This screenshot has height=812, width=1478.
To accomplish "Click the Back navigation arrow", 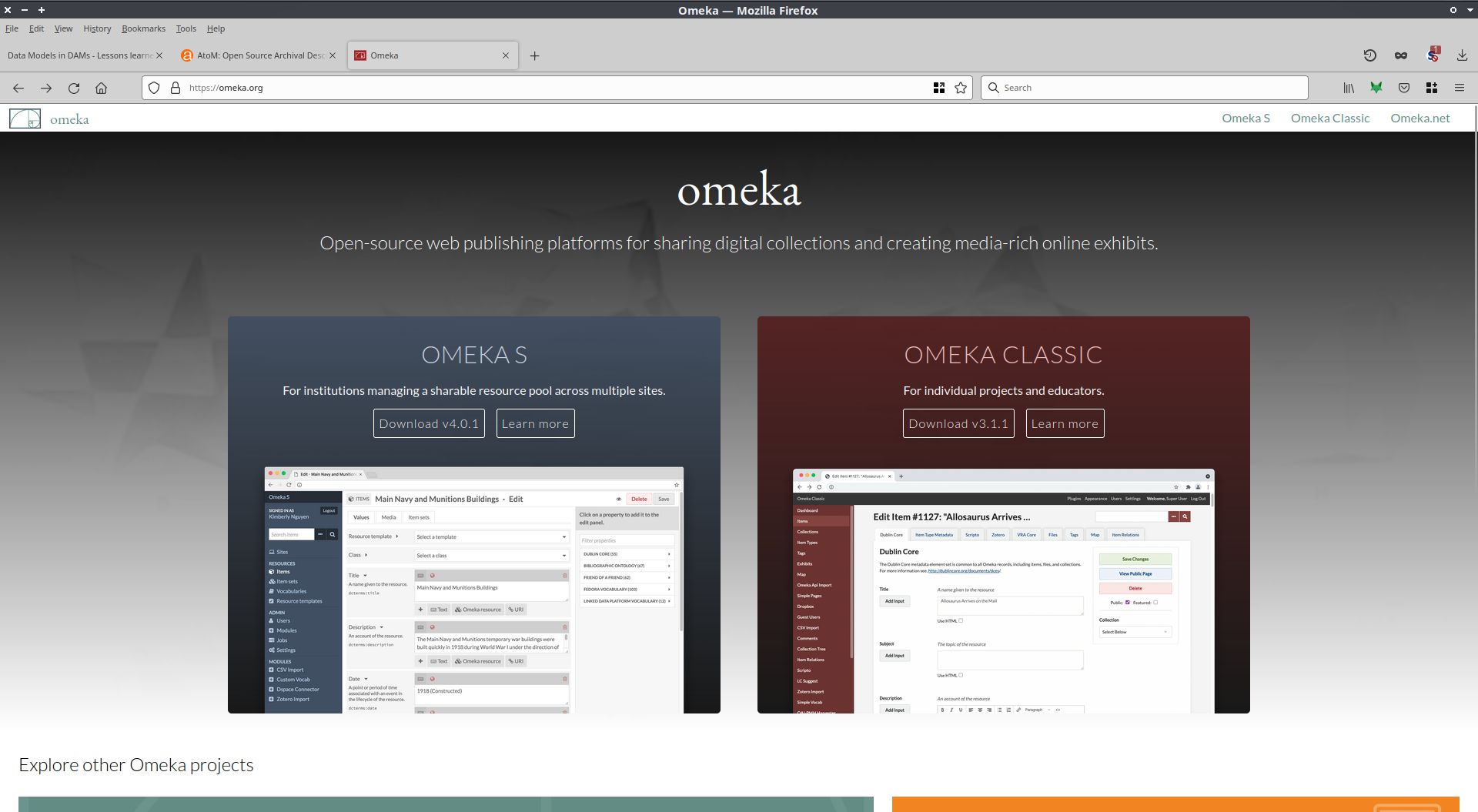I will tap(18, 88).
